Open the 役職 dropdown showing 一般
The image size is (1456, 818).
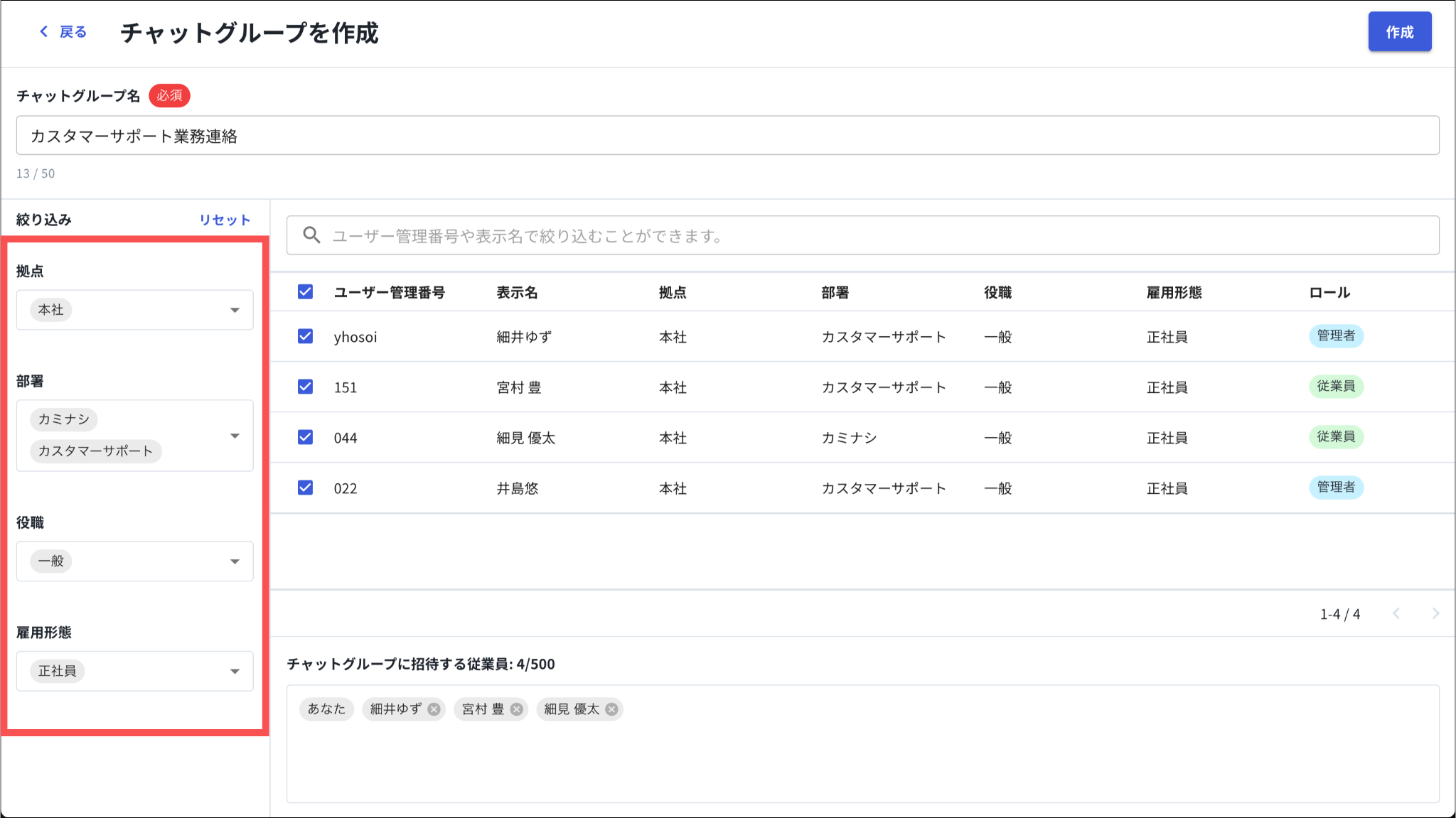(135, 561)
